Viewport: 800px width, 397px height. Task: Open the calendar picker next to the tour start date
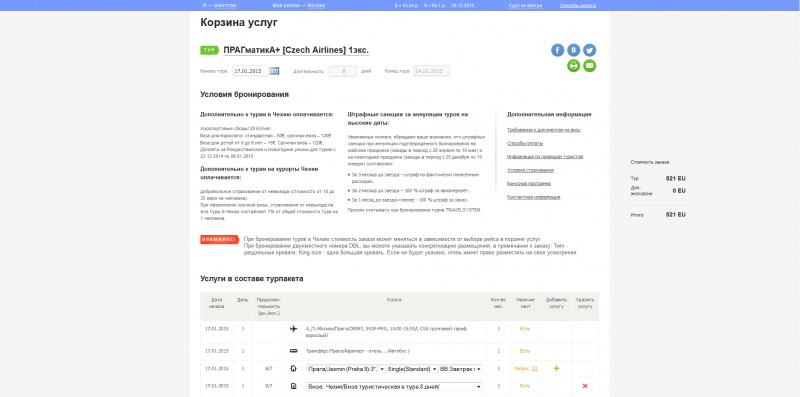274,71
